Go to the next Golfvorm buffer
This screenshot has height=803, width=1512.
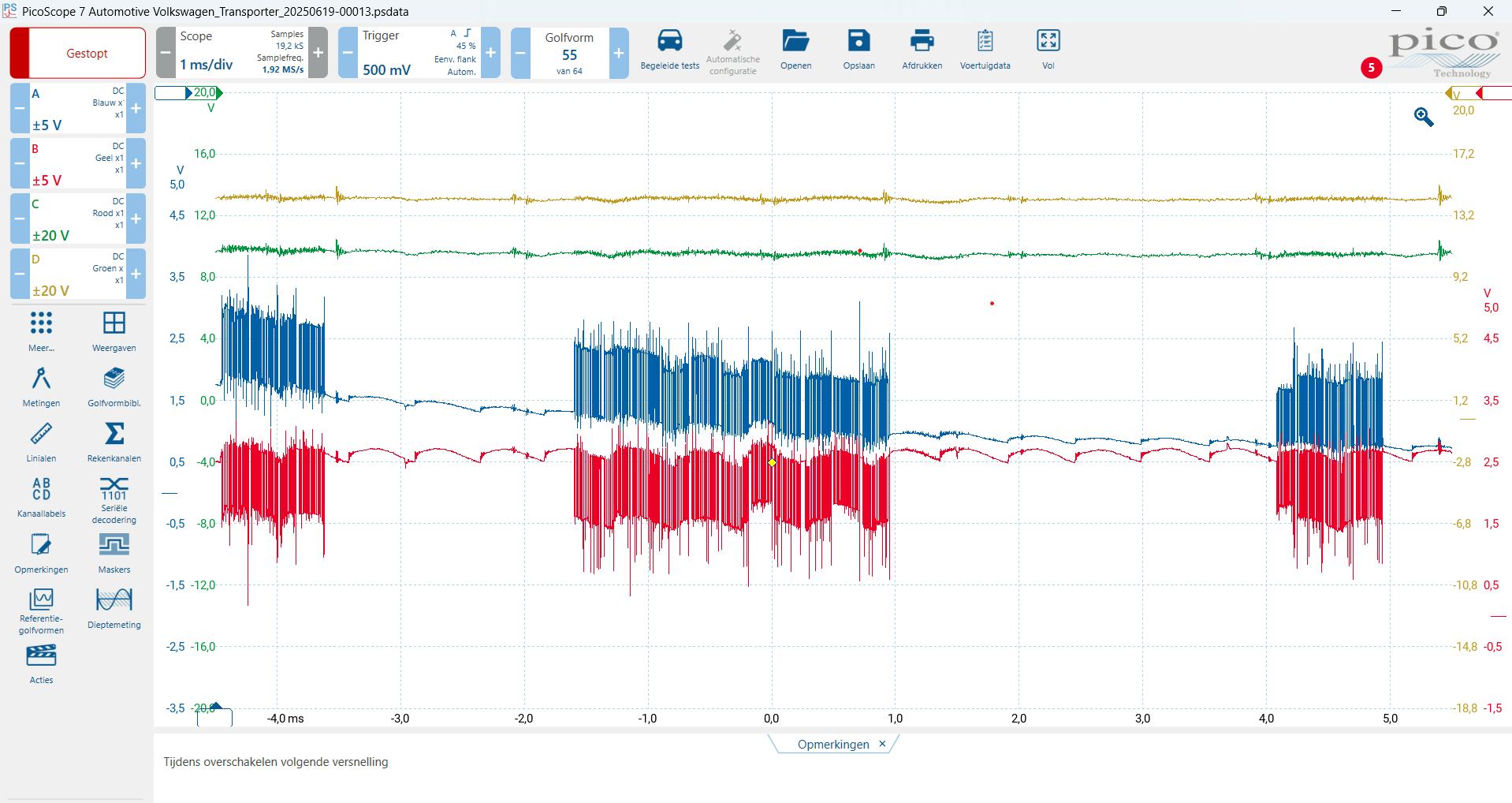pos(619,54)
